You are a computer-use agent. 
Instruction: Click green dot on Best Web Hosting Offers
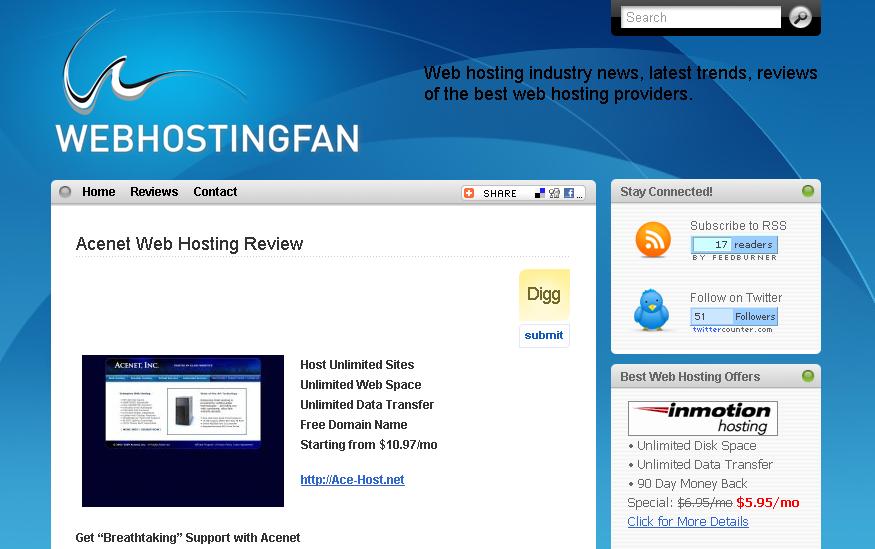pos(807,376)
